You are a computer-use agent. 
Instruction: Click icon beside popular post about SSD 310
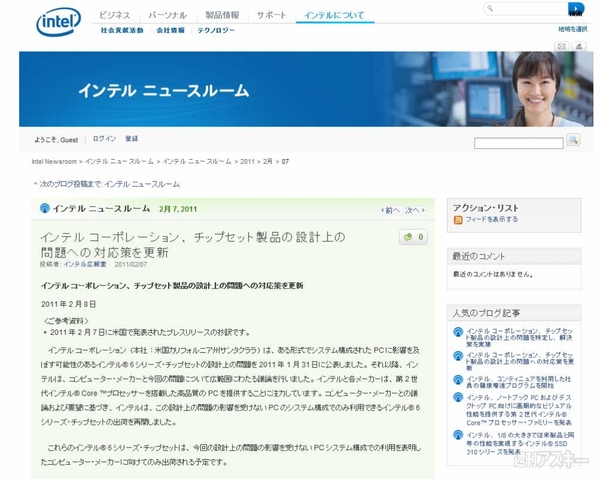pyautogui.click(x=458, y=435)
